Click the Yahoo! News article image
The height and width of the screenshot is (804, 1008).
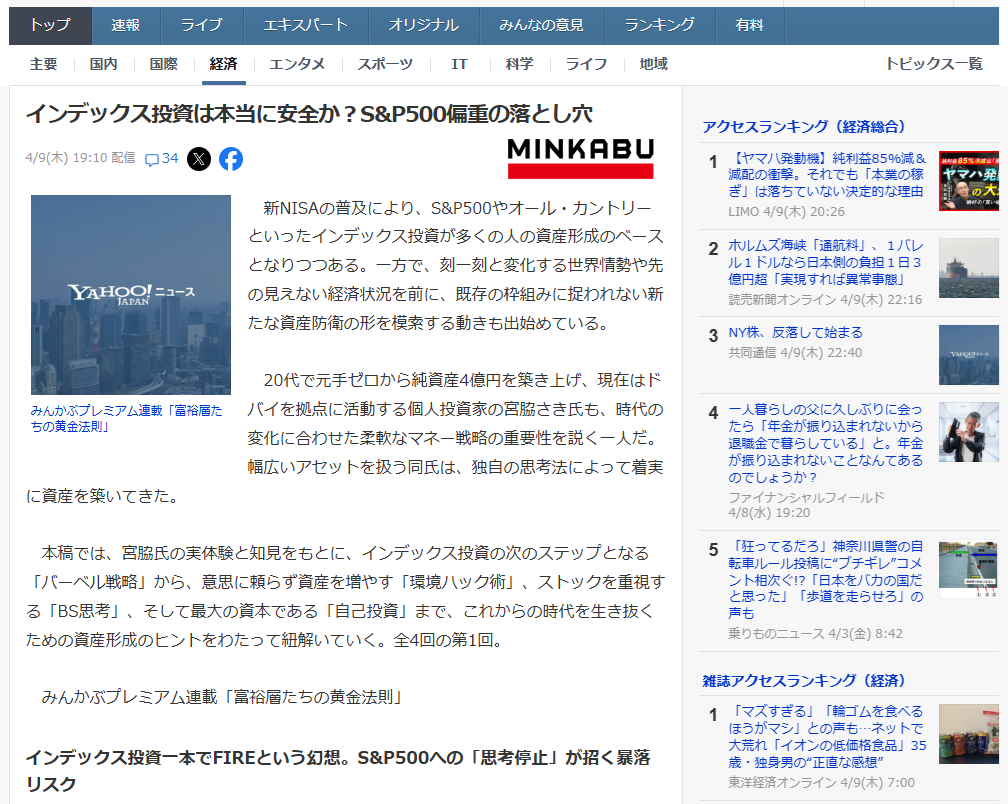(131, 295)
